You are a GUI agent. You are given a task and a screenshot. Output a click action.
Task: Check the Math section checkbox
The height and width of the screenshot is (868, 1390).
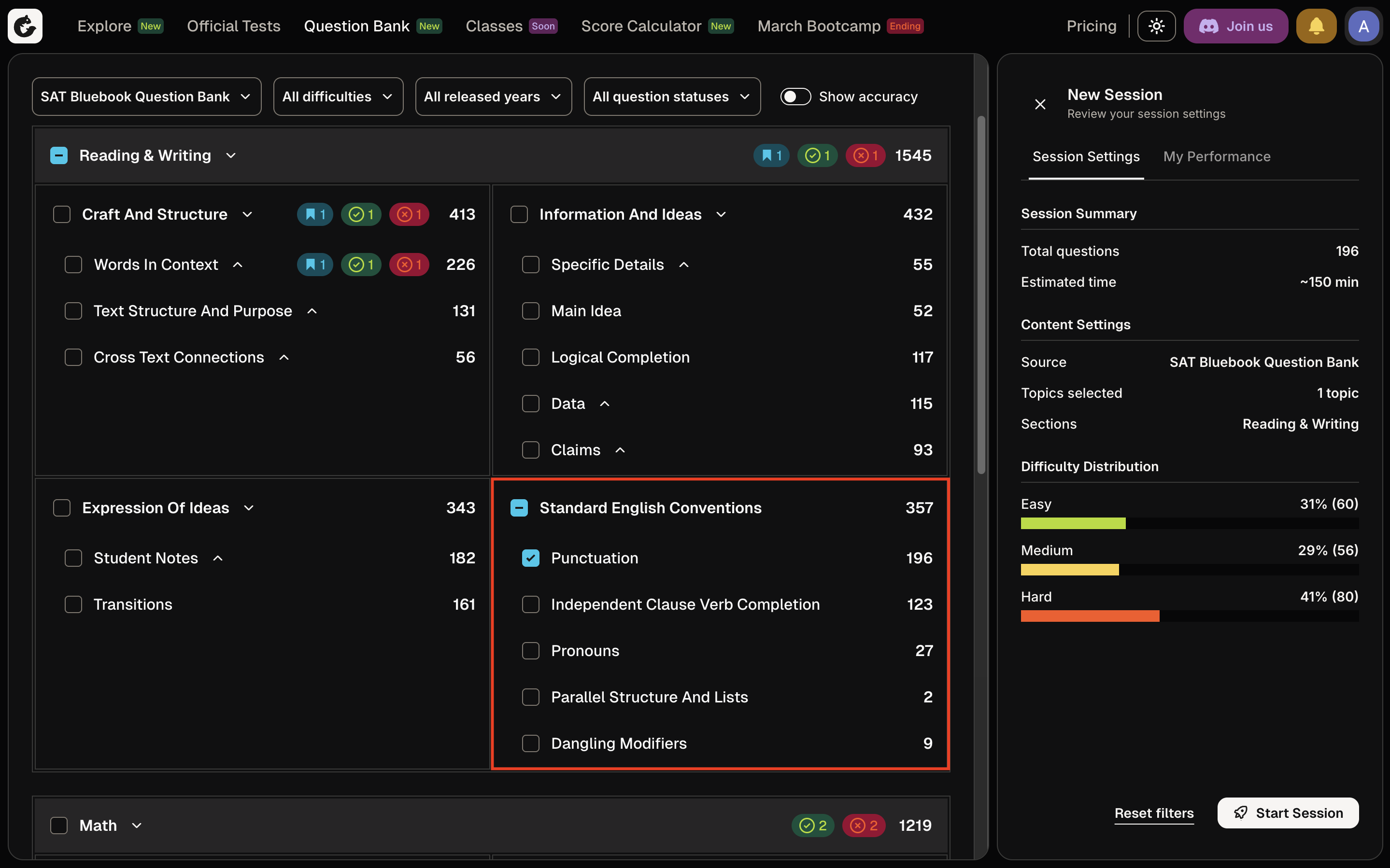(59, 826)
